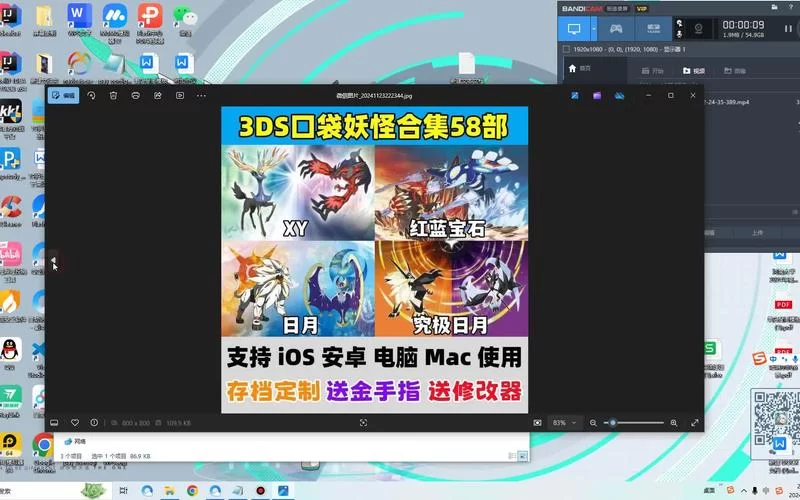Click the Bandicam VIP badge

641,8
